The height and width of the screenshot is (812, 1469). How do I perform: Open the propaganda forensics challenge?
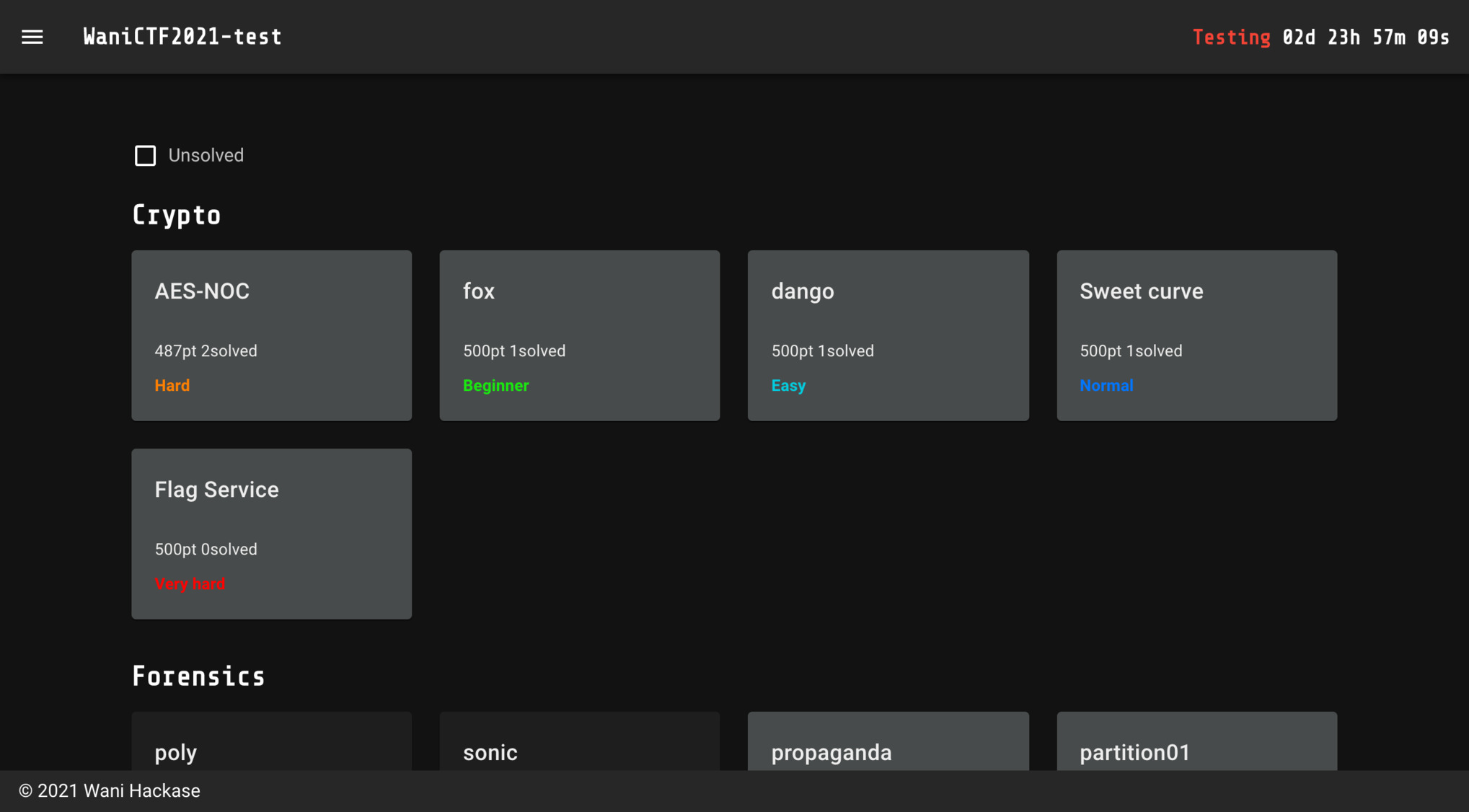[888, 741]
